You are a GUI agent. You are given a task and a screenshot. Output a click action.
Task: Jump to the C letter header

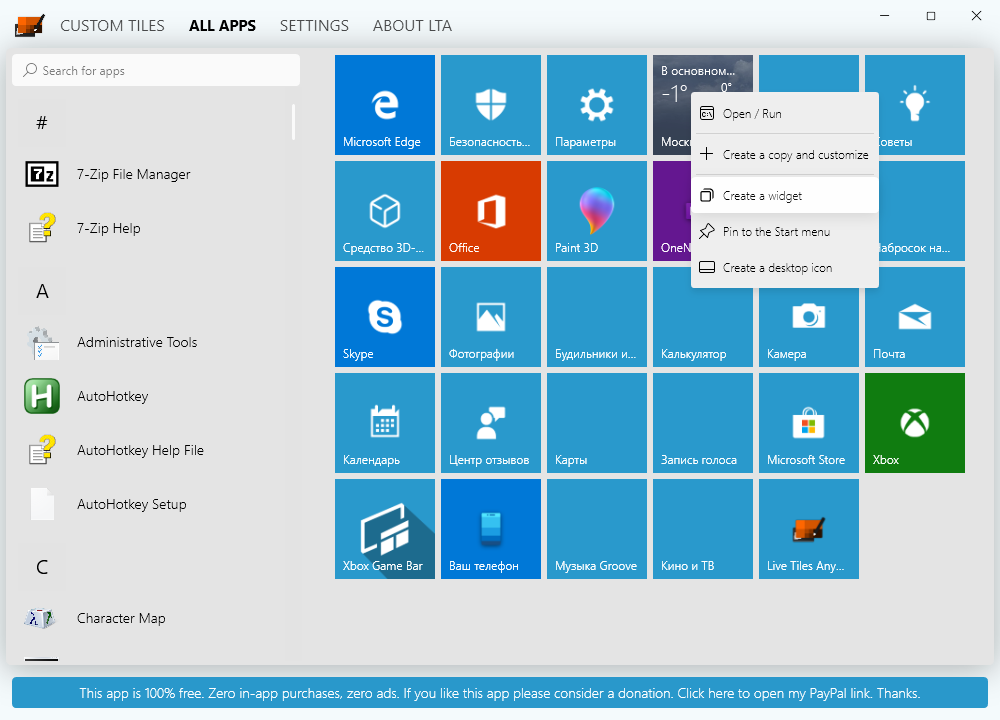(x=42, y=567)
